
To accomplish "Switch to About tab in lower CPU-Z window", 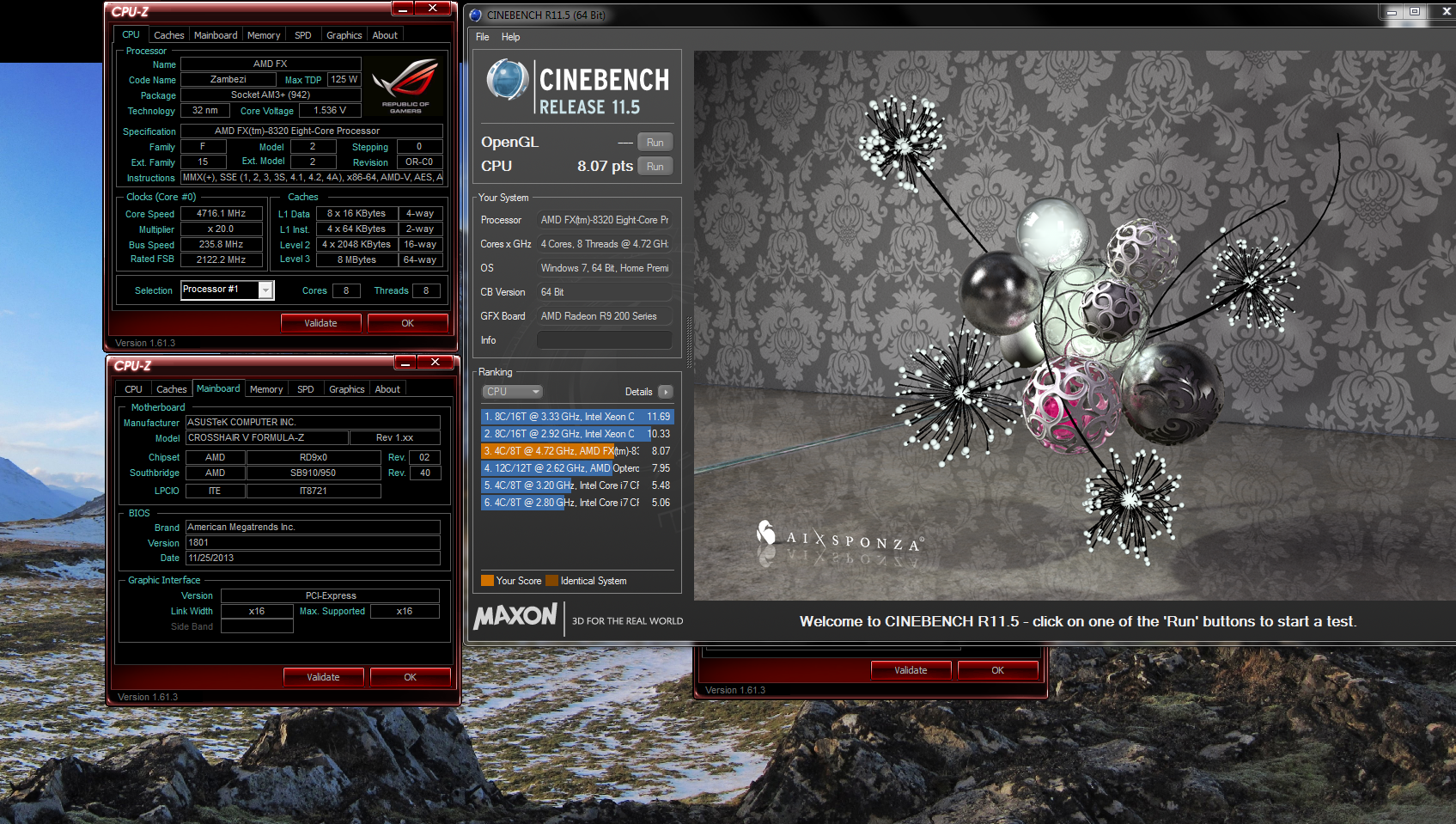I will [387, 389].
